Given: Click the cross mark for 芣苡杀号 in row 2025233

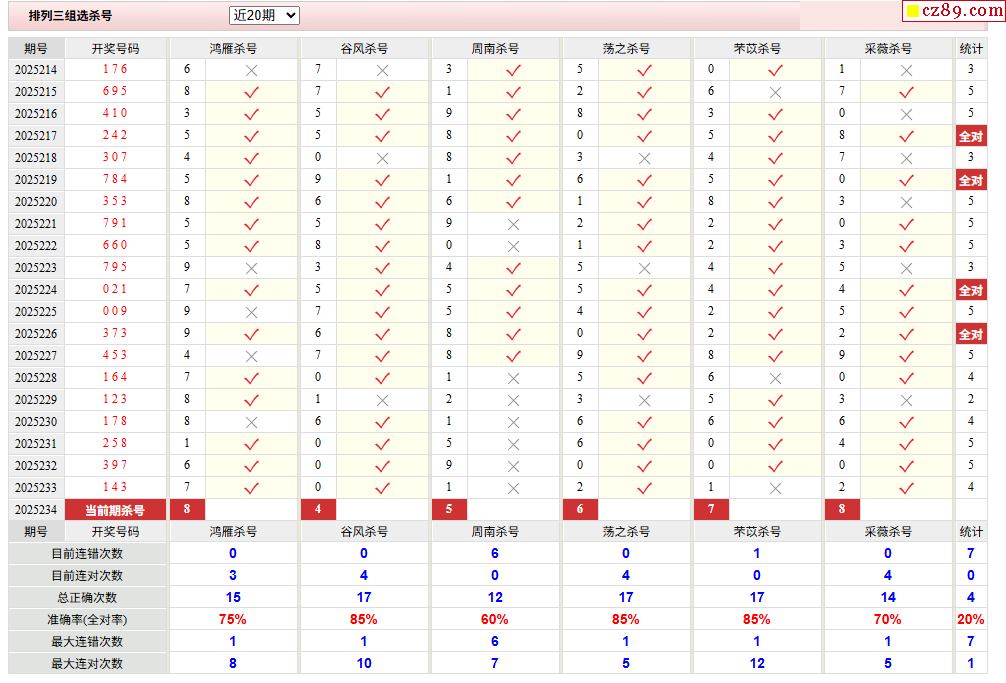Looking at the screenshot, I should [775, 489].
